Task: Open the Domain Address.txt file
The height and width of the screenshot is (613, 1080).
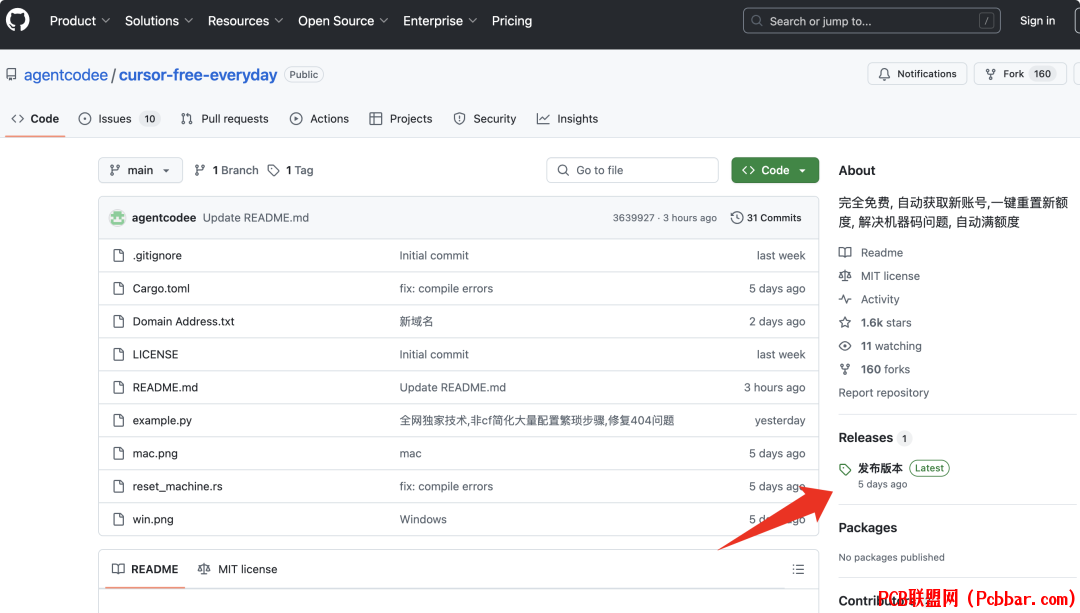Action: 183,322
